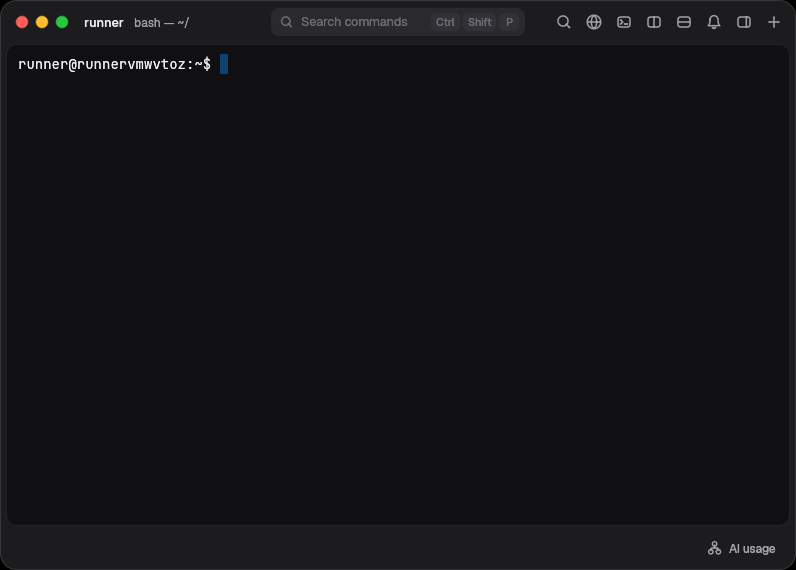
Task: Click the bash — ~/ session label
Action: (x=161, y=23)
